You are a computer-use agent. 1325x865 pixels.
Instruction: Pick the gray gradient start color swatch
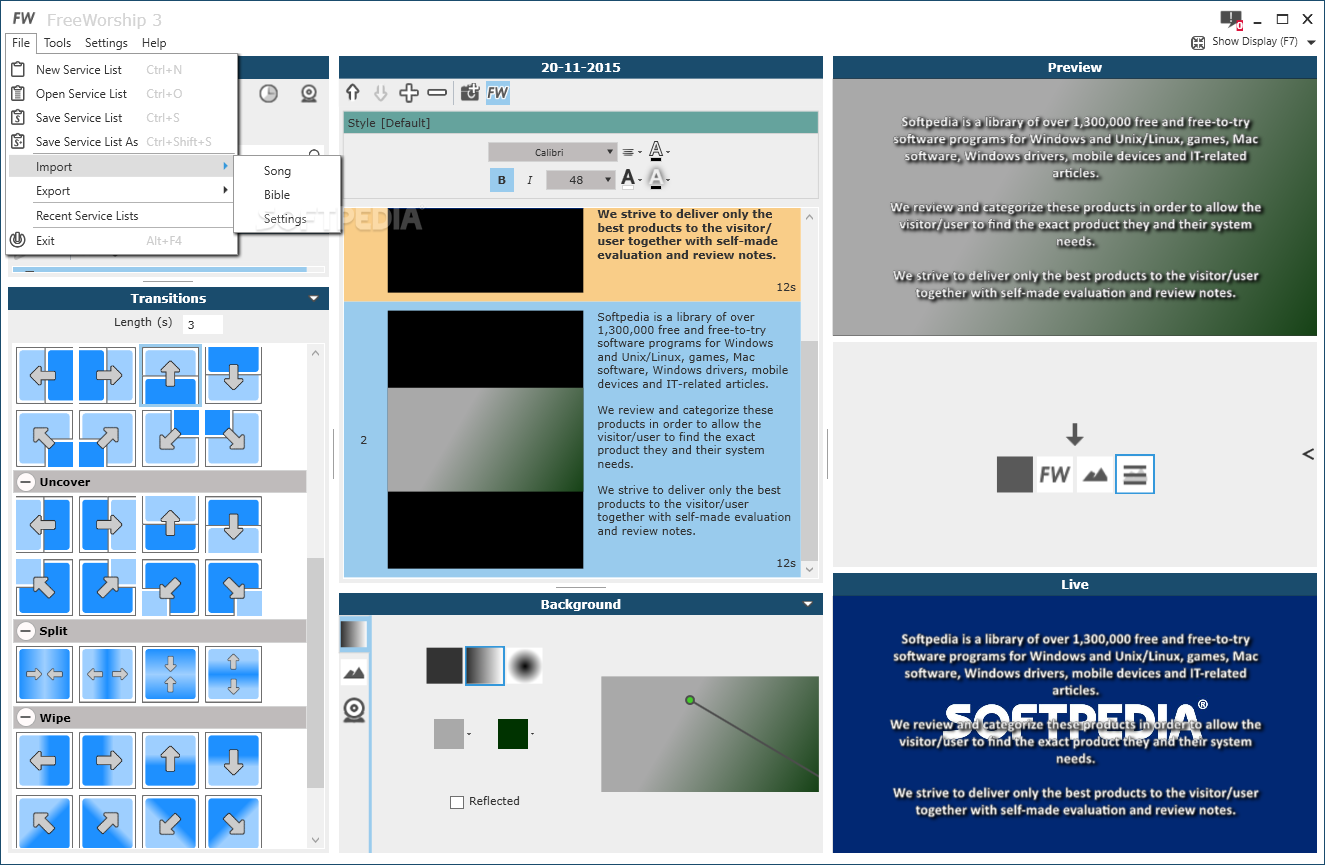(x=449, y=734)
